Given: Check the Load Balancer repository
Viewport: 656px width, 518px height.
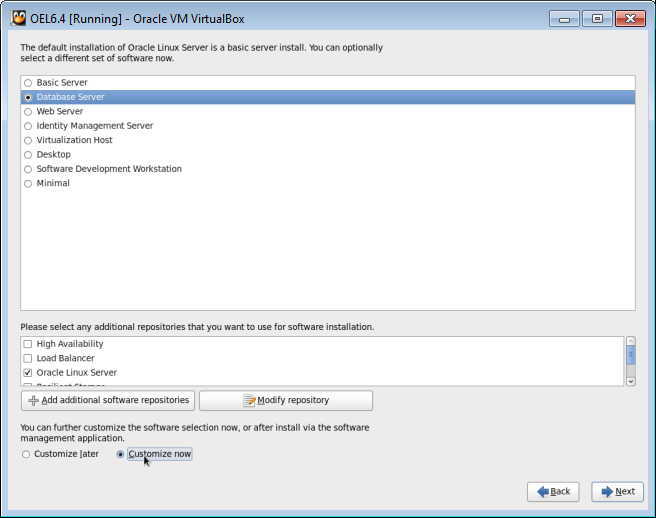Looking at the screenshot, I should [28, 359].
